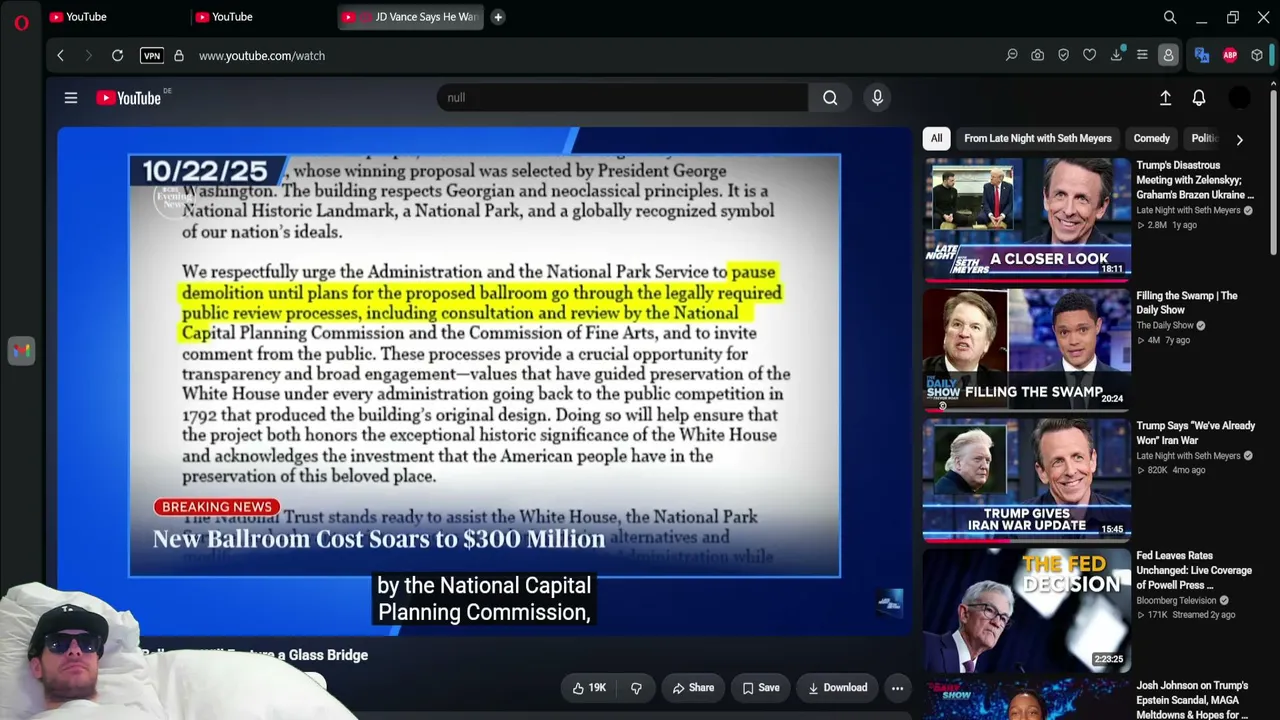Start voice search with microphone

point(877,98)
